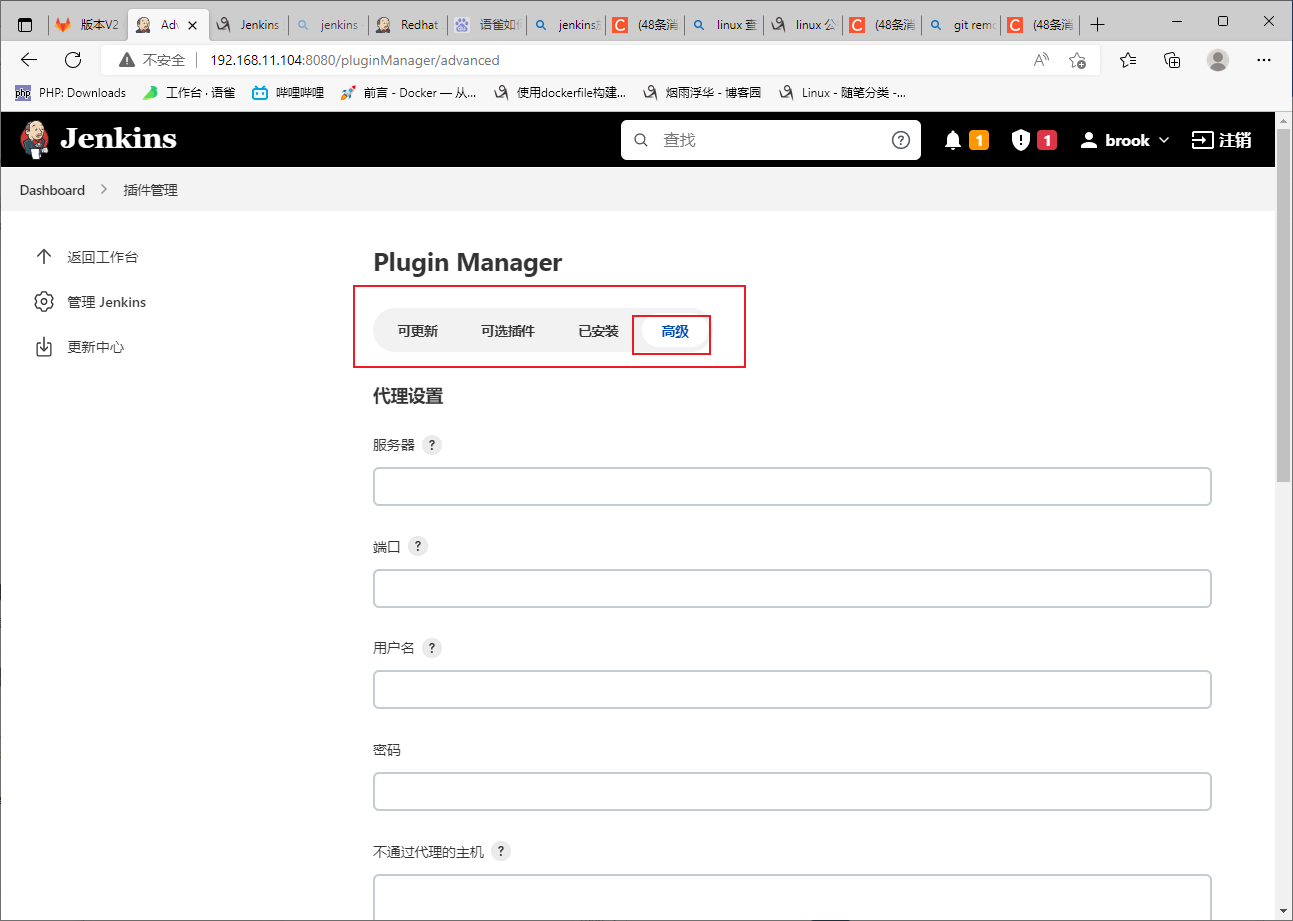Open the PHP: Downloads bookmark

(x=70, y=93)
